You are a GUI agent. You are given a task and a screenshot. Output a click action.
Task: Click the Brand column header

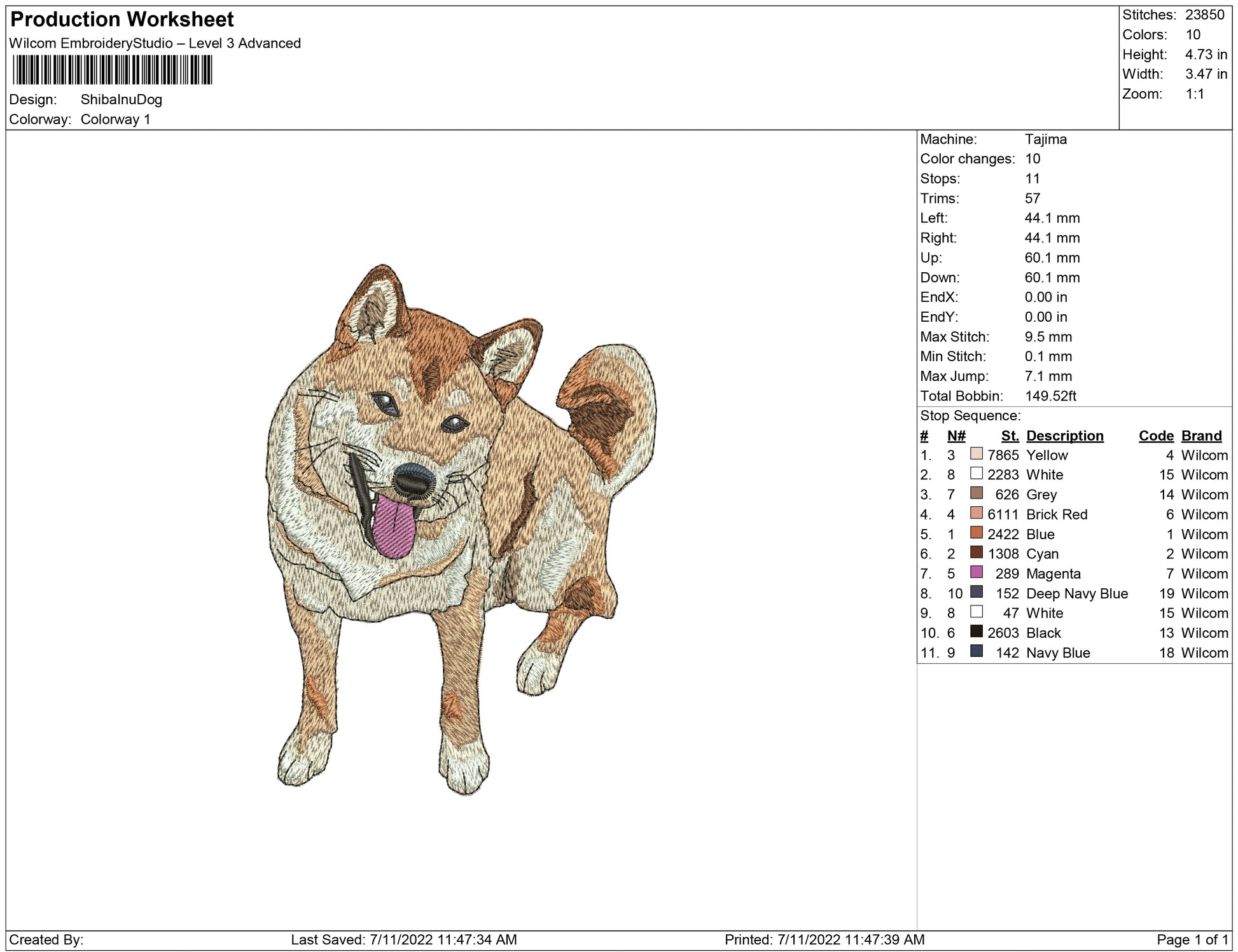(x=1201, y=436)
